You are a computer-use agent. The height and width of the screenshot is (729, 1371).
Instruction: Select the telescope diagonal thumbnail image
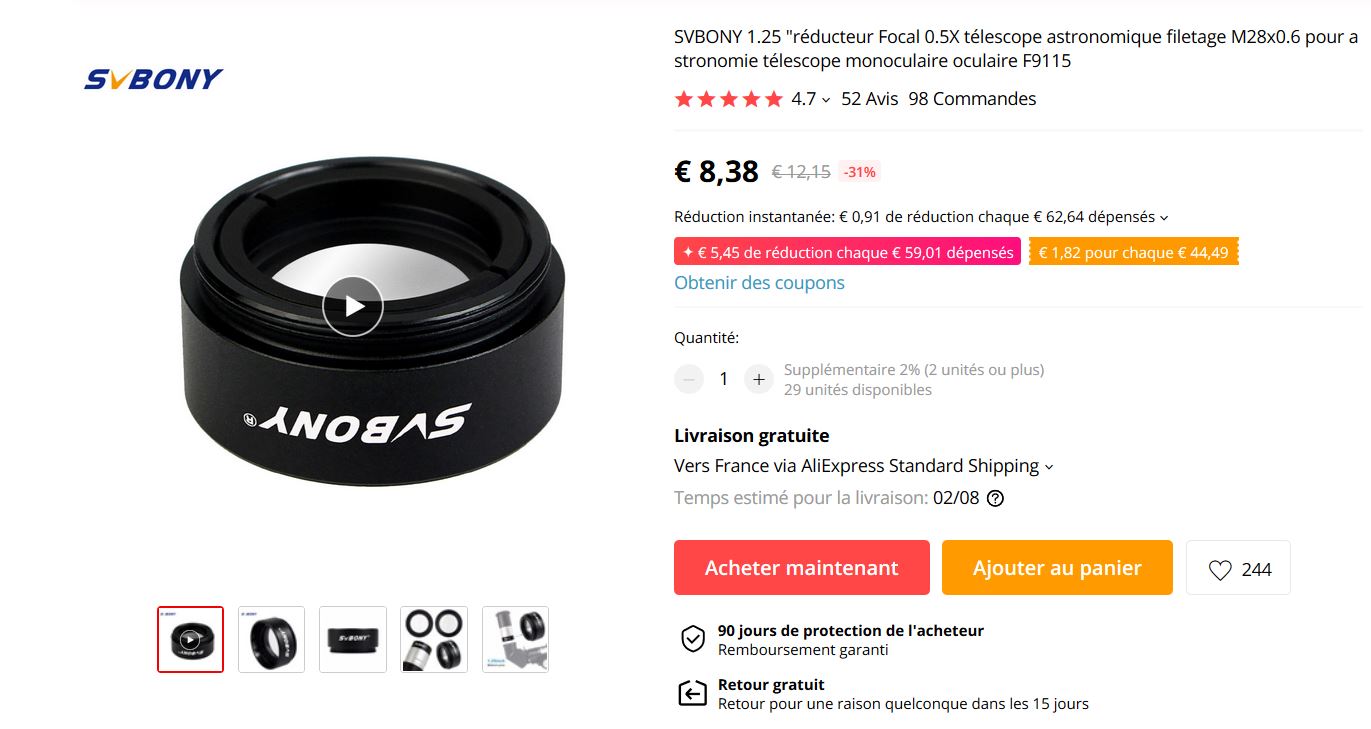point(515,639)
